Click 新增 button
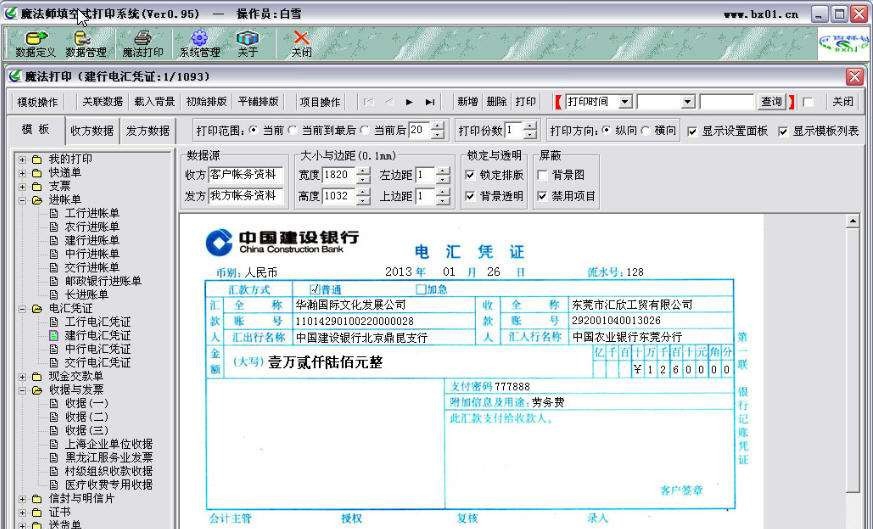Screen dimensions: 873x529 (x=468, y=102)
